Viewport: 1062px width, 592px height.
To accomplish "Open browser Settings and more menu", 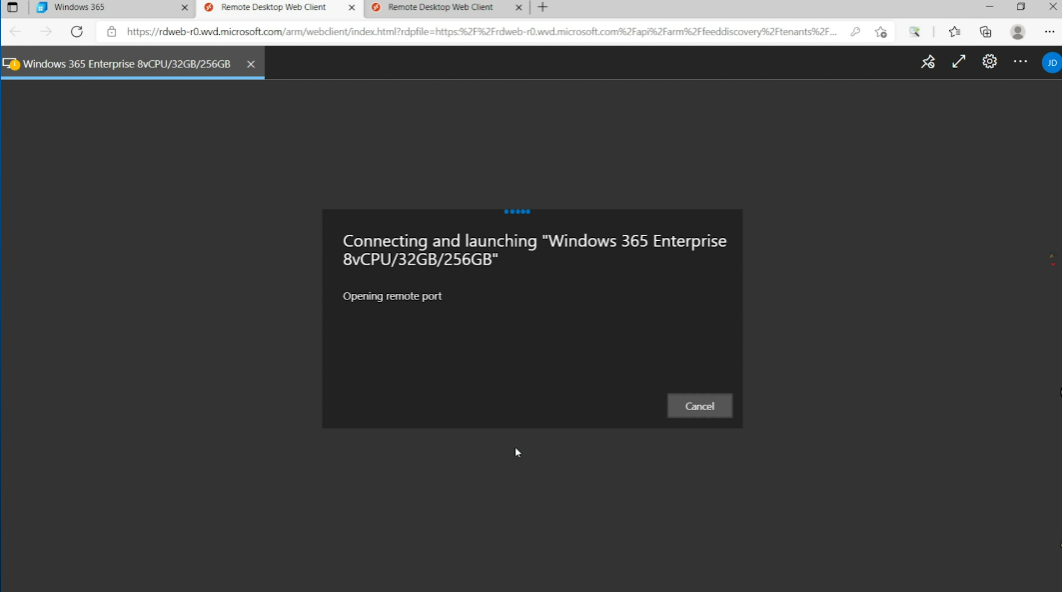I will coord(1049,32).
